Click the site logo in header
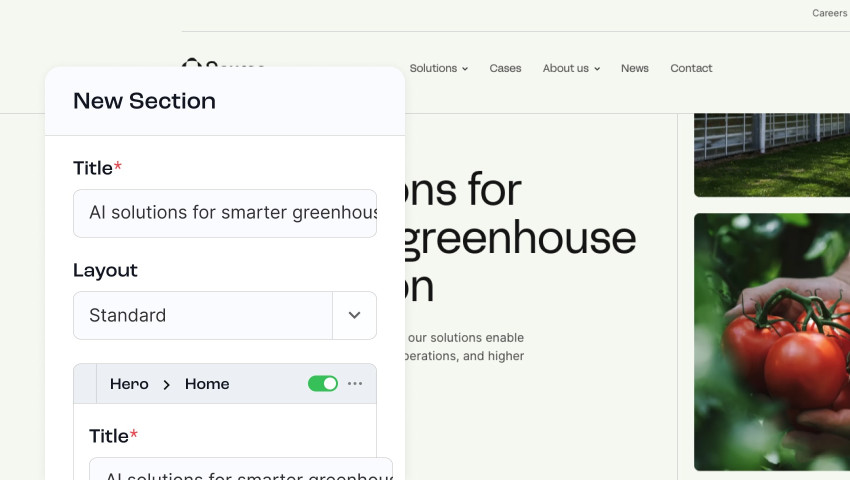 (x=223, y=64)
